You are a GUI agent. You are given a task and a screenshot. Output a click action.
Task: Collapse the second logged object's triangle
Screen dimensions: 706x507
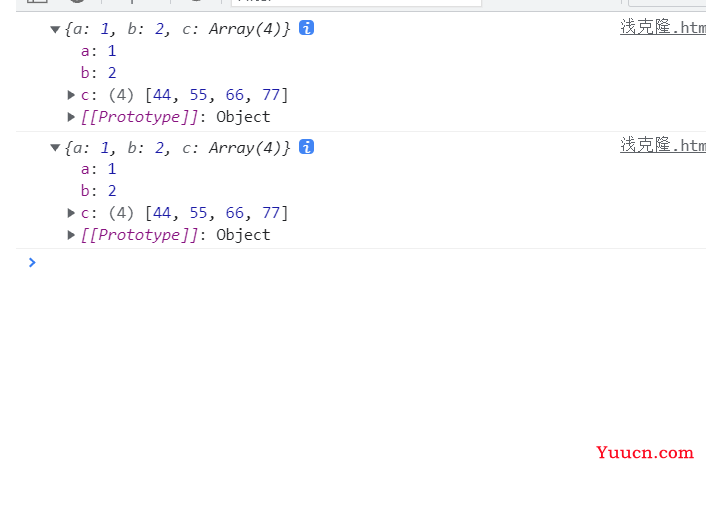point(55,148)
